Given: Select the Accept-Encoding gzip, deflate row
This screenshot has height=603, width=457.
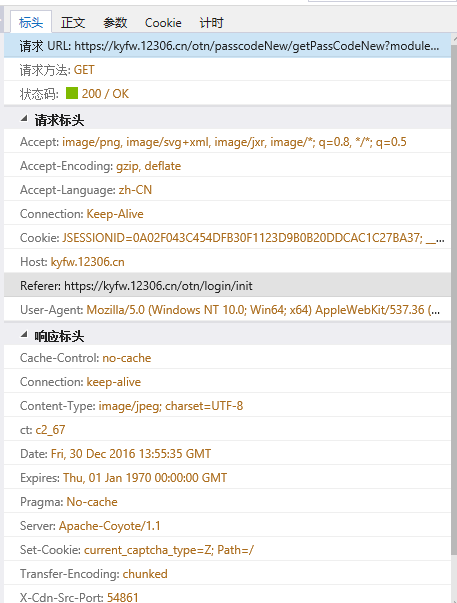Looking at the screenshot, I should pyautogui.click(x=227, y=166).
